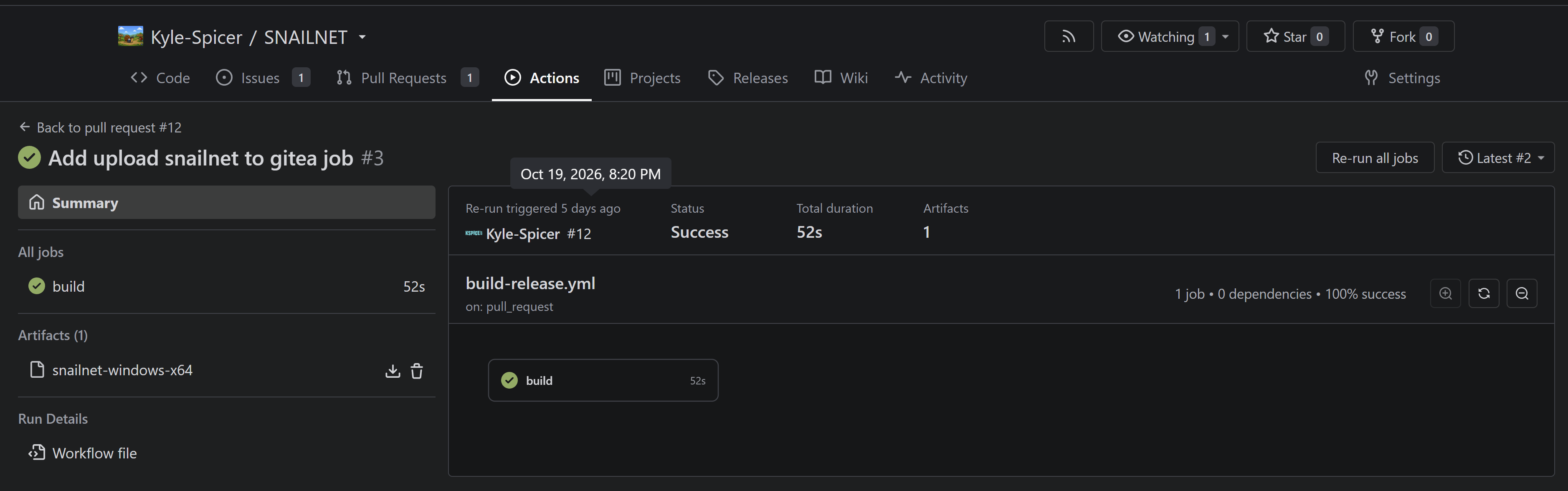This screenshot has height=491, width=1568.
Task: Click the "on: pull_request" text
Action: click(x=509, y=306)
